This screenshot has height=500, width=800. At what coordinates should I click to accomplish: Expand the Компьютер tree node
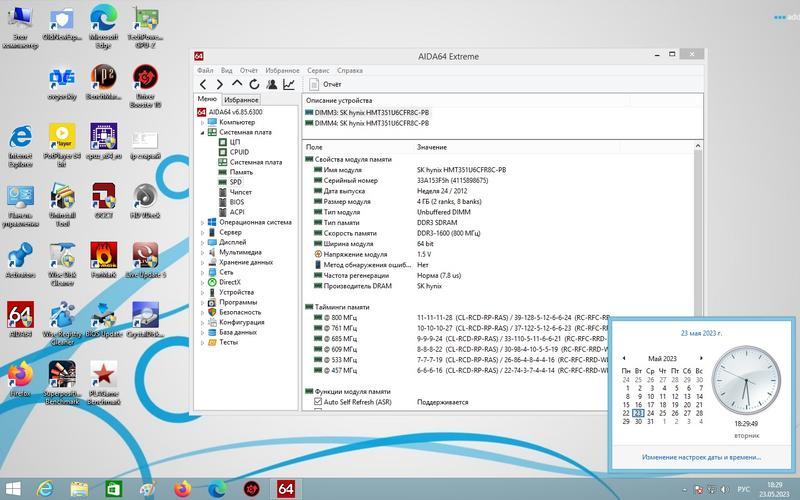(x=202, y=122)
